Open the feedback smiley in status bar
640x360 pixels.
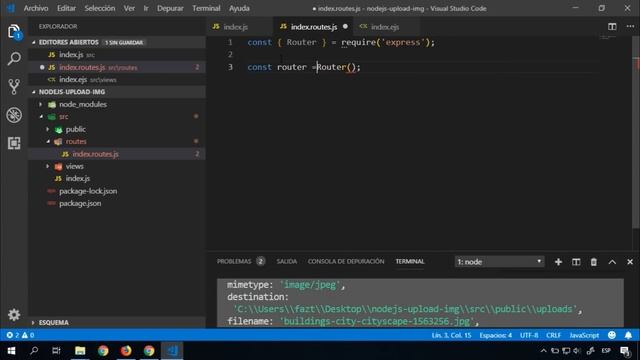coord(611,335)
